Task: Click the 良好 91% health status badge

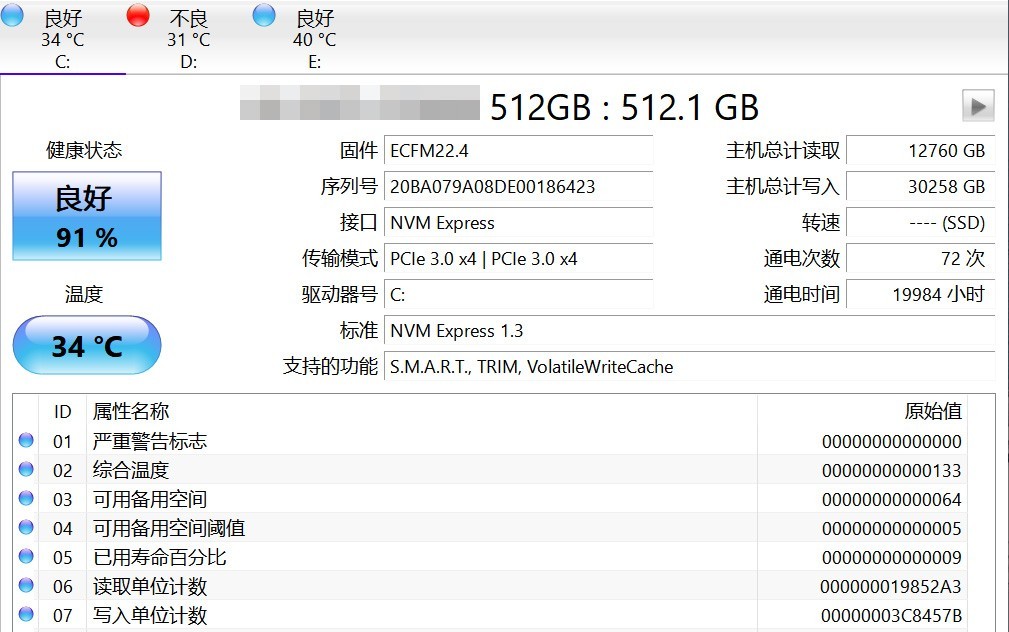Action: tap(86, 217)
